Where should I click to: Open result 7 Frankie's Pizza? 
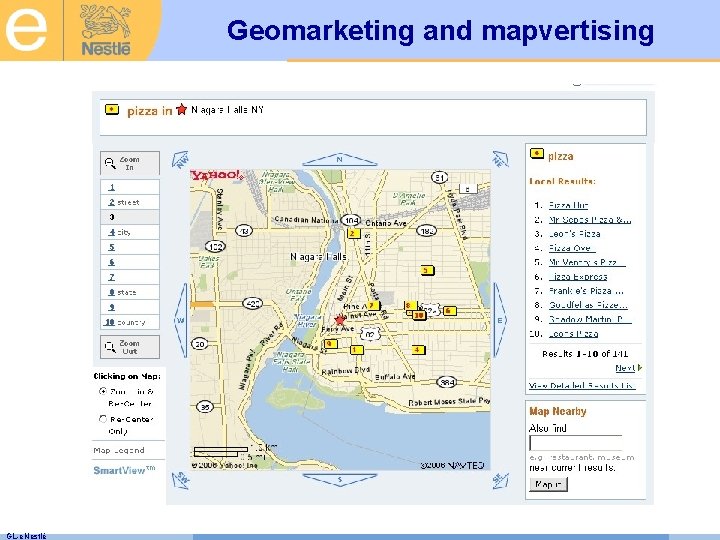point(586,291)
